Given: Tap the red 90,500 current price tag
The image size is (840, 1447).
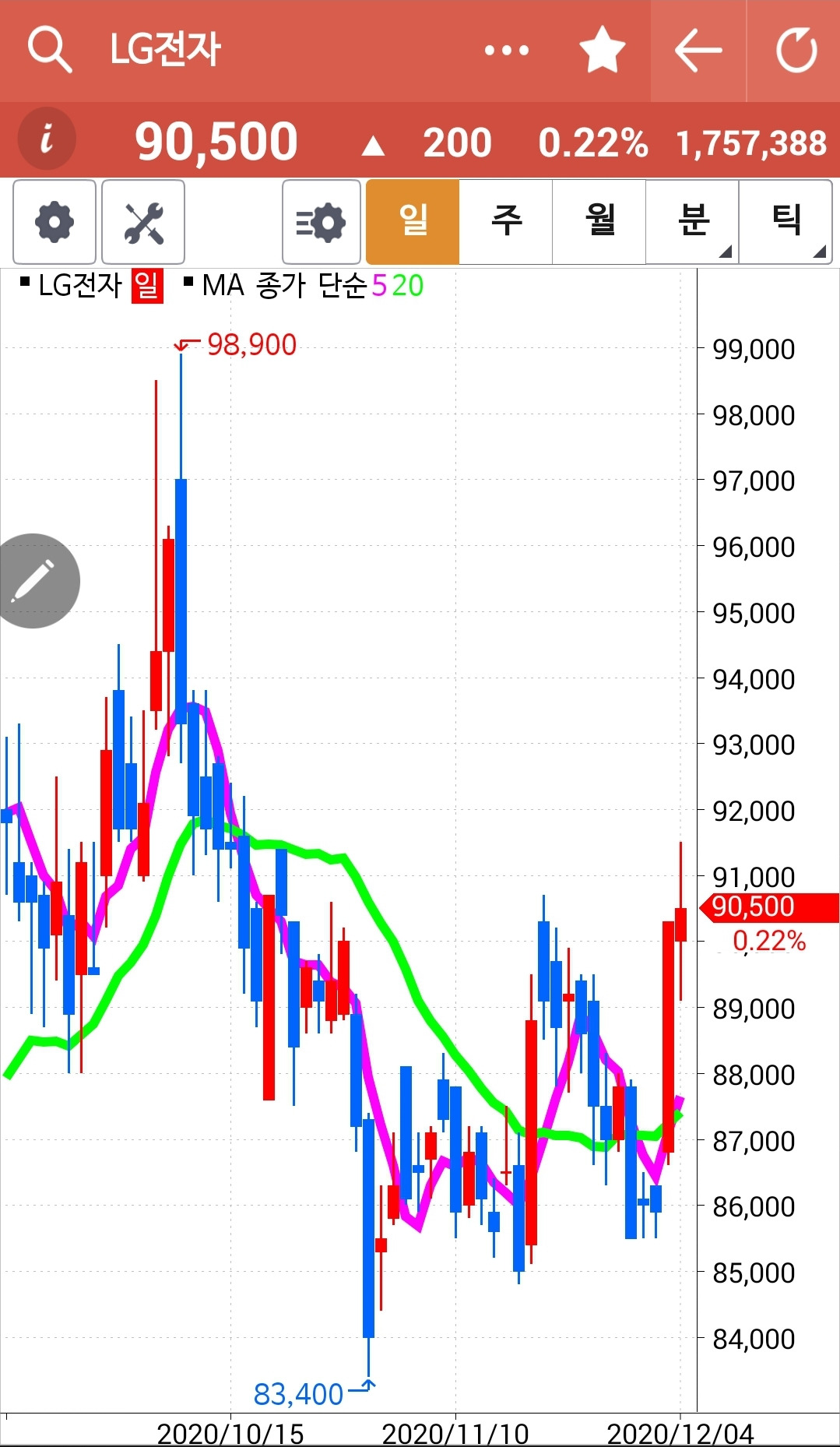Looking at the screenshot, I should (769, 907).
